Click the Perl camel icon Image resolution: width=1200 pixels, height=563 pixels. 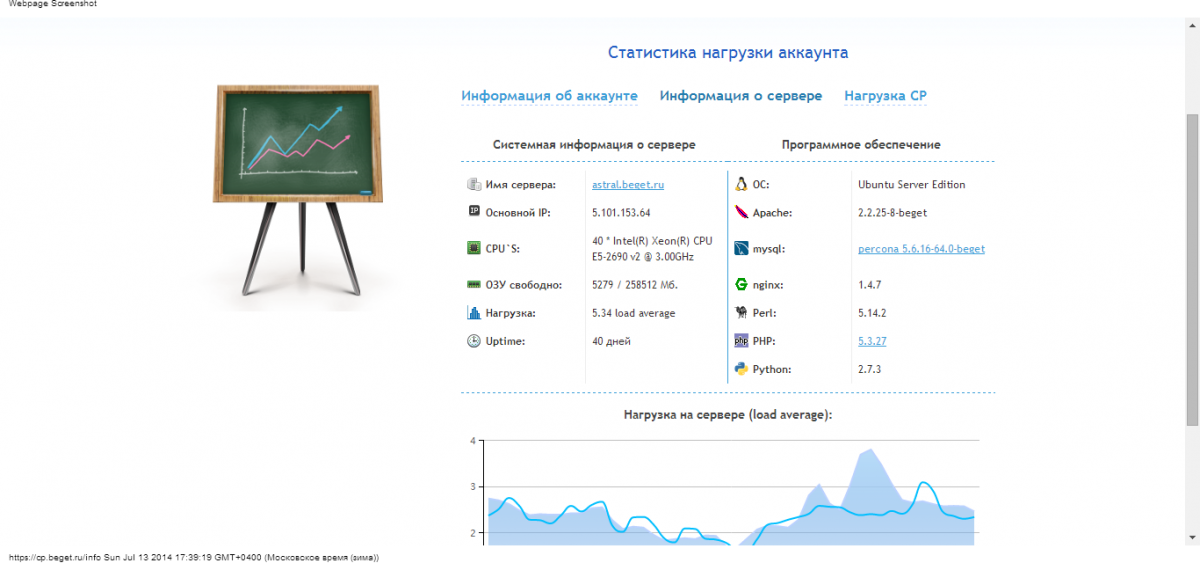coord(741,313)
